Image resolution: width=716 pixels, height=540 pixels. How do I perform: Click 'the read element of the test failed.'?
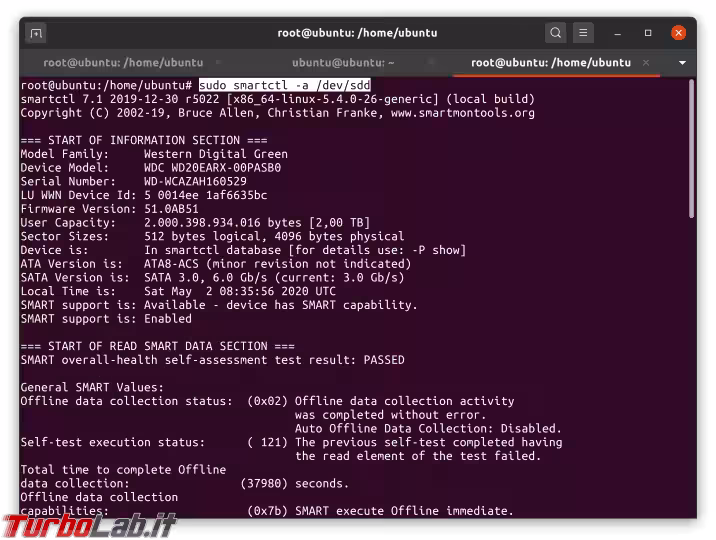pyautogui.click(x=418, y=456)
